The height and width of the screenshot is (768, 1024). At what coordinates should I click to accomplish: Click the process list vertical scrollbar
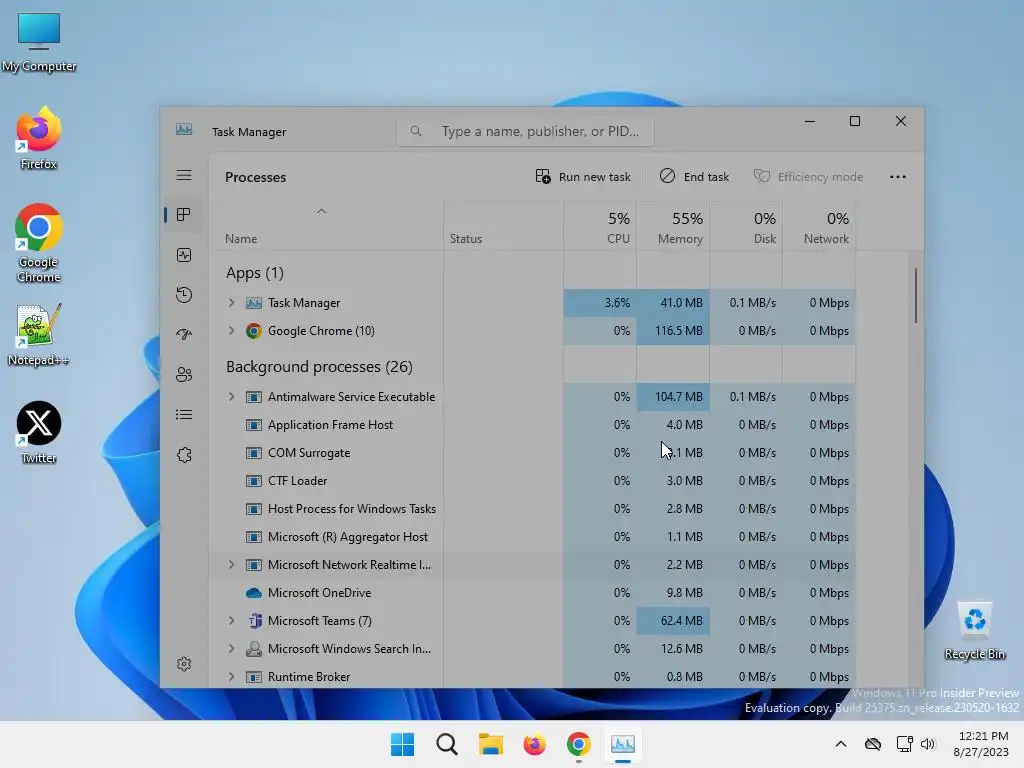pos(916,295)
